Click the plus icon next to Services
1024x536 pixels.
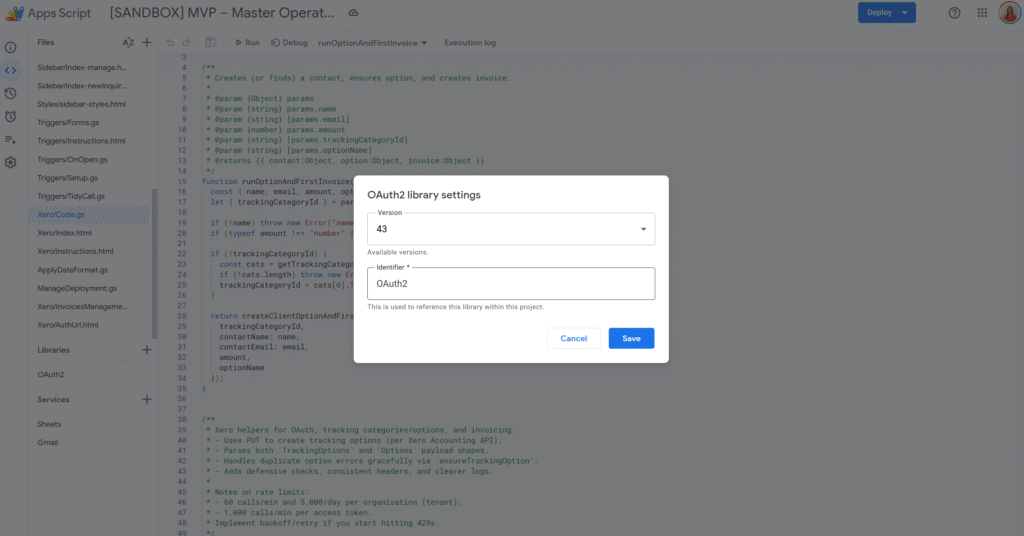[x=147, y=399]
